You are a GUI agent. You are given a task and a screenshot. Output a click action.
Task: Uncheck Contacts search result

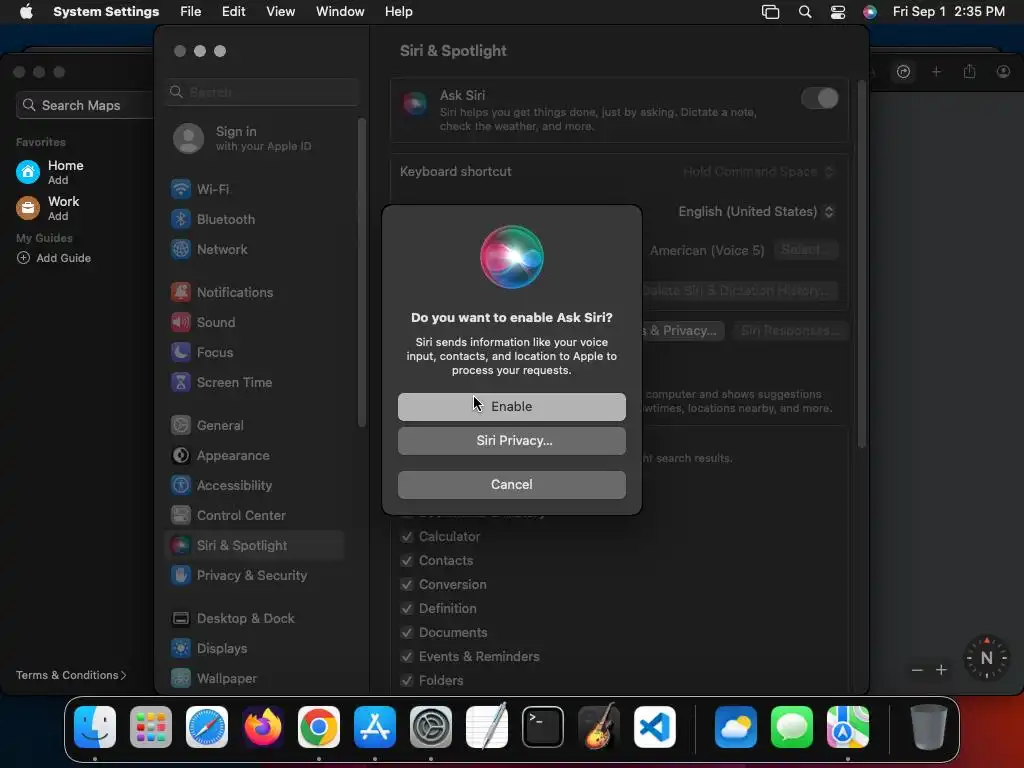(407, 561)
